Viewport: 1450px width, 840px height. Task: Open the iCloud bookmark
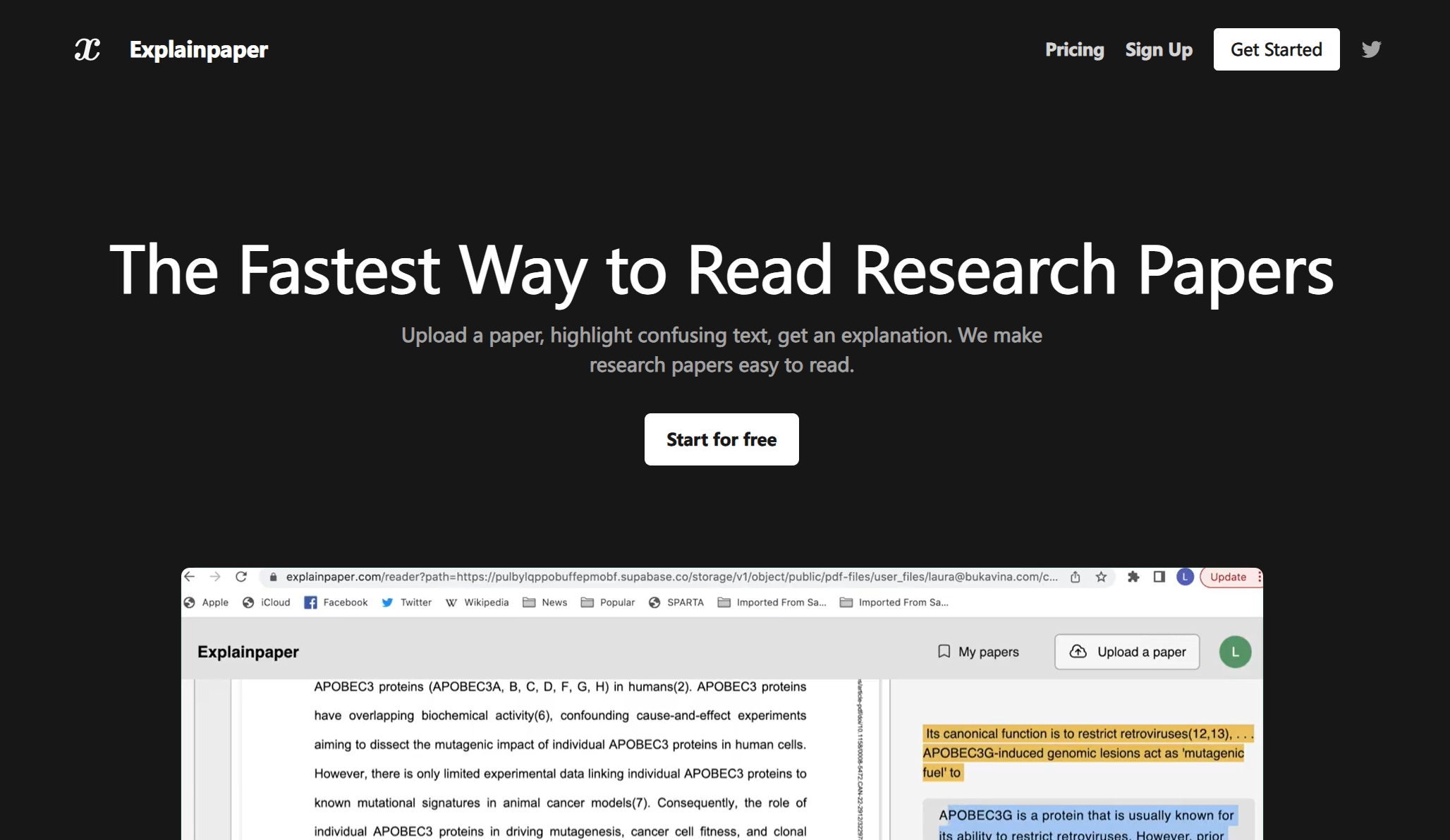click(267, 602)
